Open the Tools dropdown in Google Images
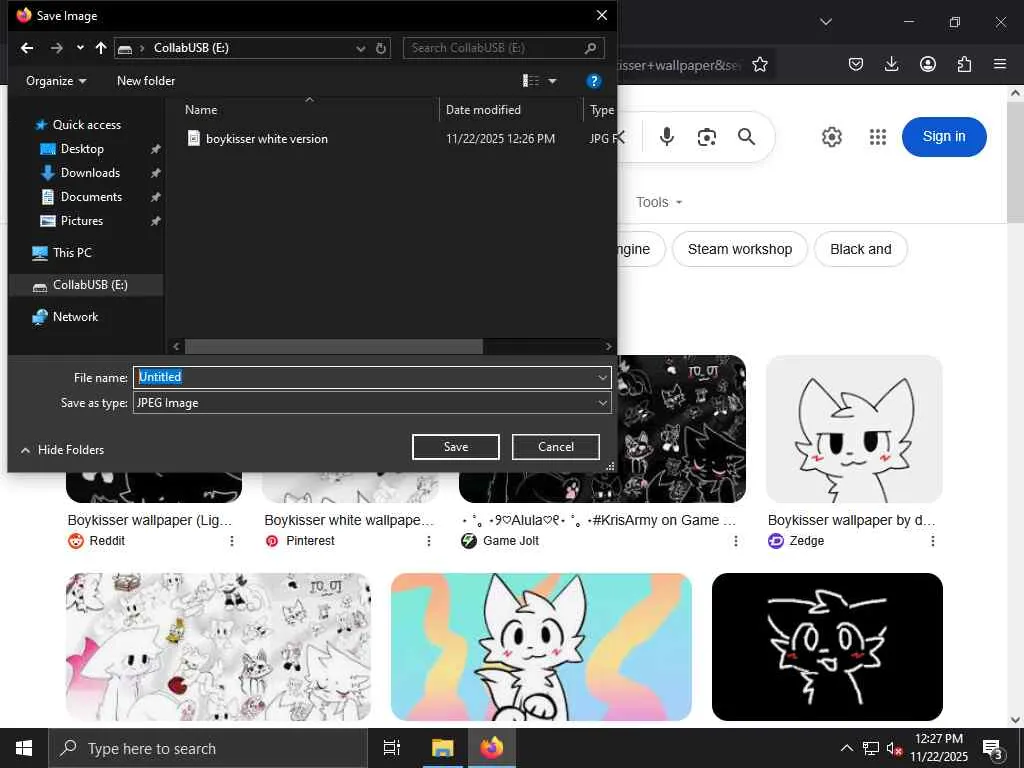This screenshot has height=768, width=1024. (659, 202)
